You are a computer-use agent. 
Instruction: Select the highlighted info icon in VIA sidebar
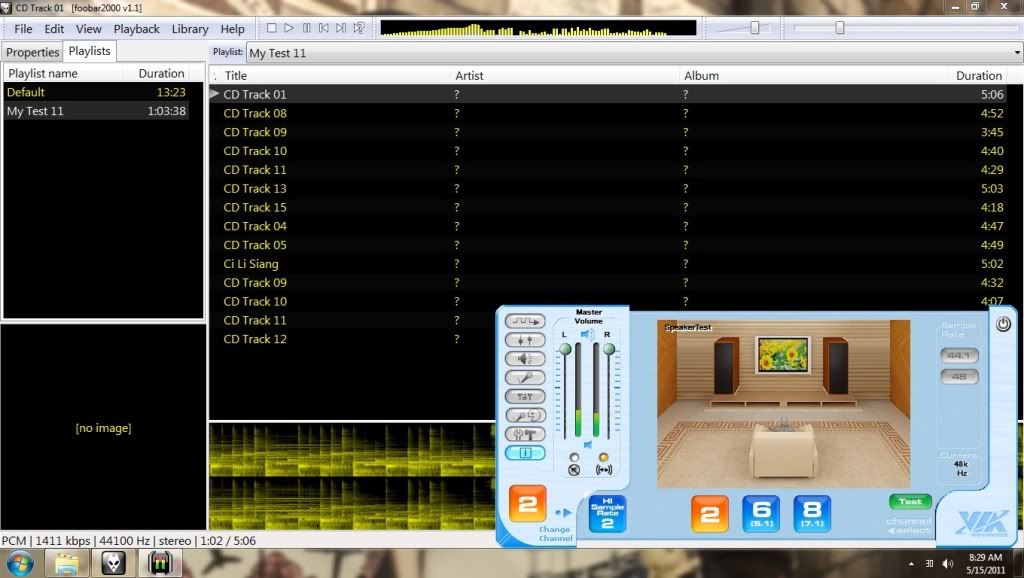tap(525, 453)
